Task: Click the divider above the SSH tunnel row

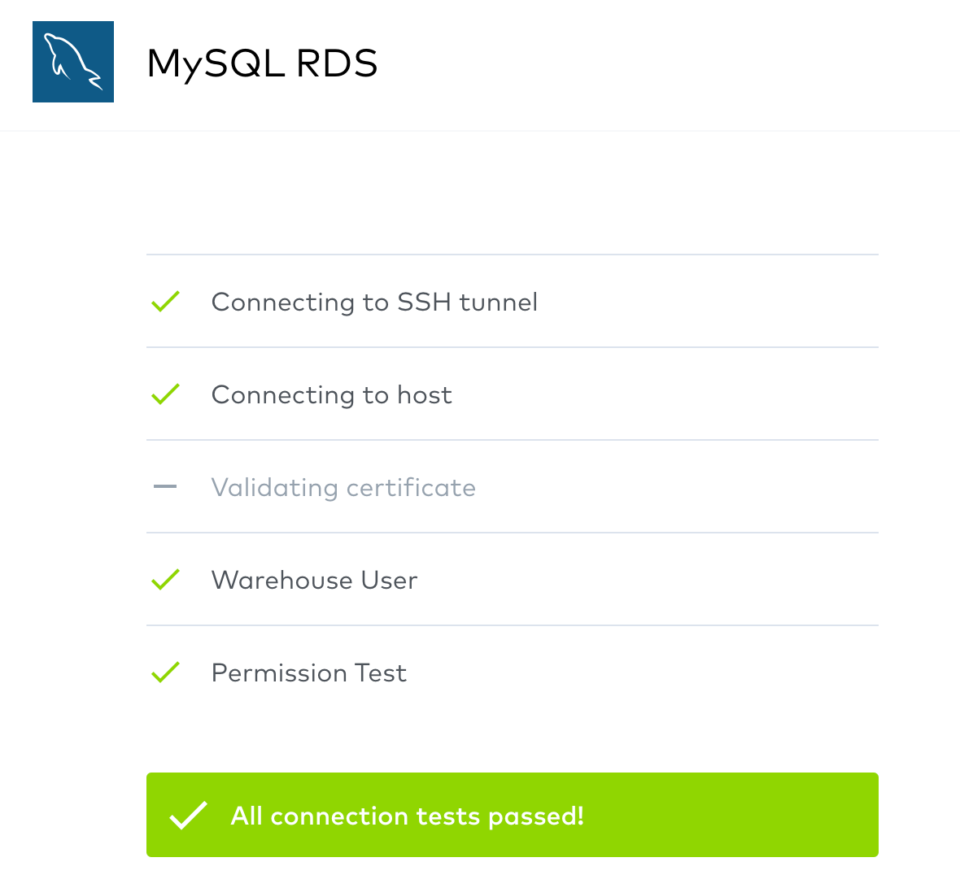Action: pos(512,254)
